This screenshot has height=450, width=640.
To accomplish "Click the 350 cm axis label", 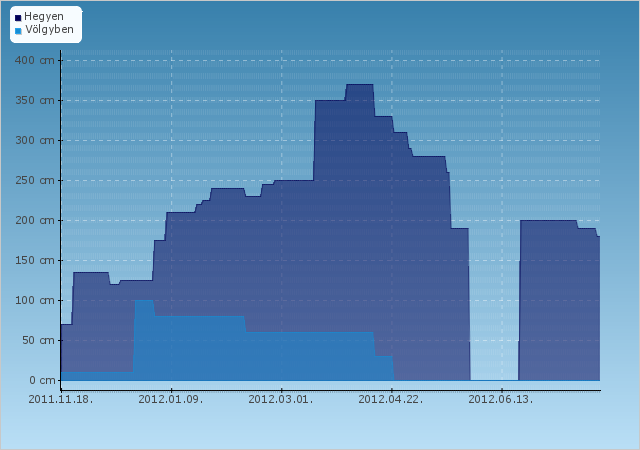I will click(x=35, y=100).
